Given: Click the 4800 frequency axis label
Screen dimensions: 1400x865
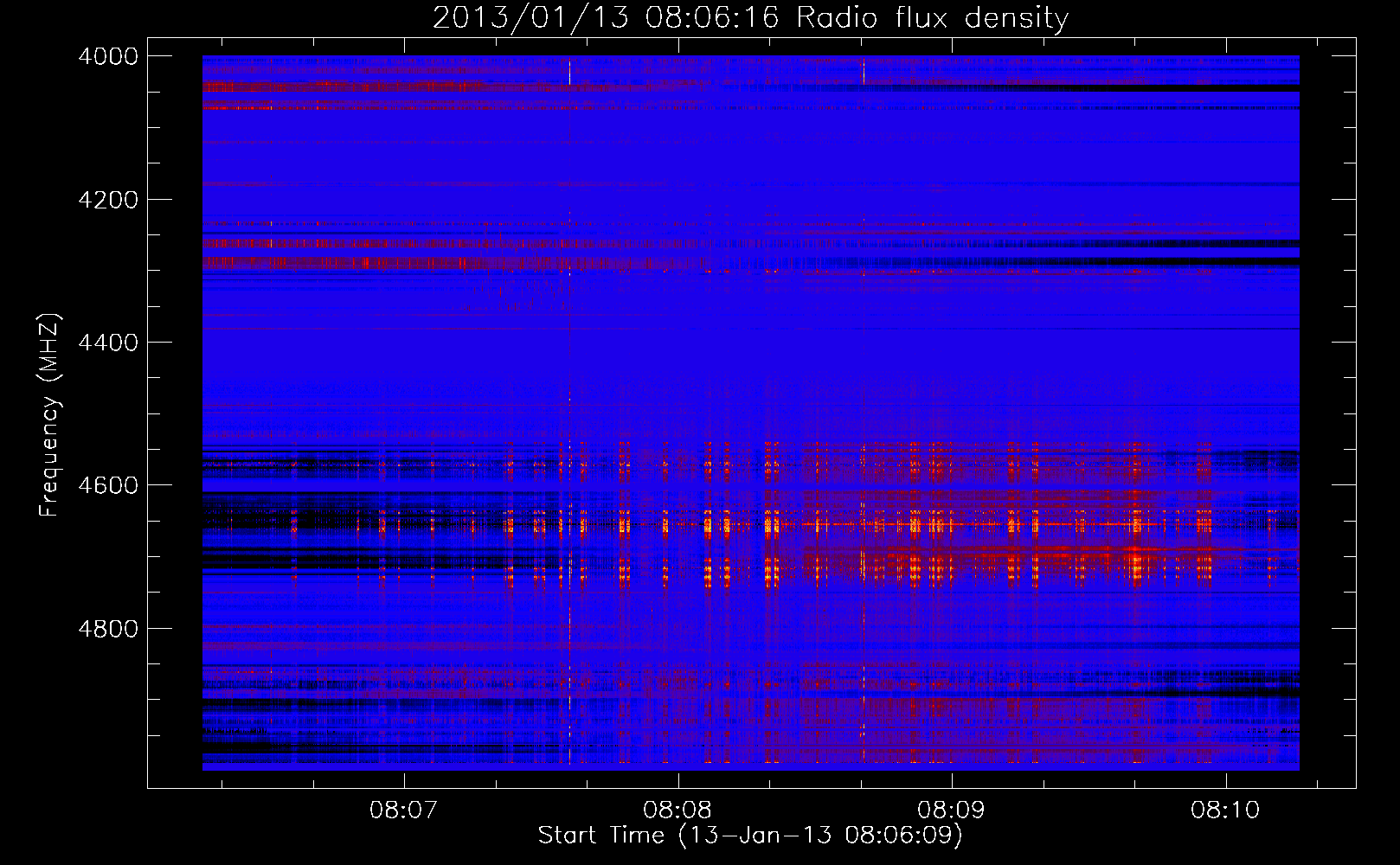Looking at the screenshot, I should pyautogui.click(x=108, y=629).
